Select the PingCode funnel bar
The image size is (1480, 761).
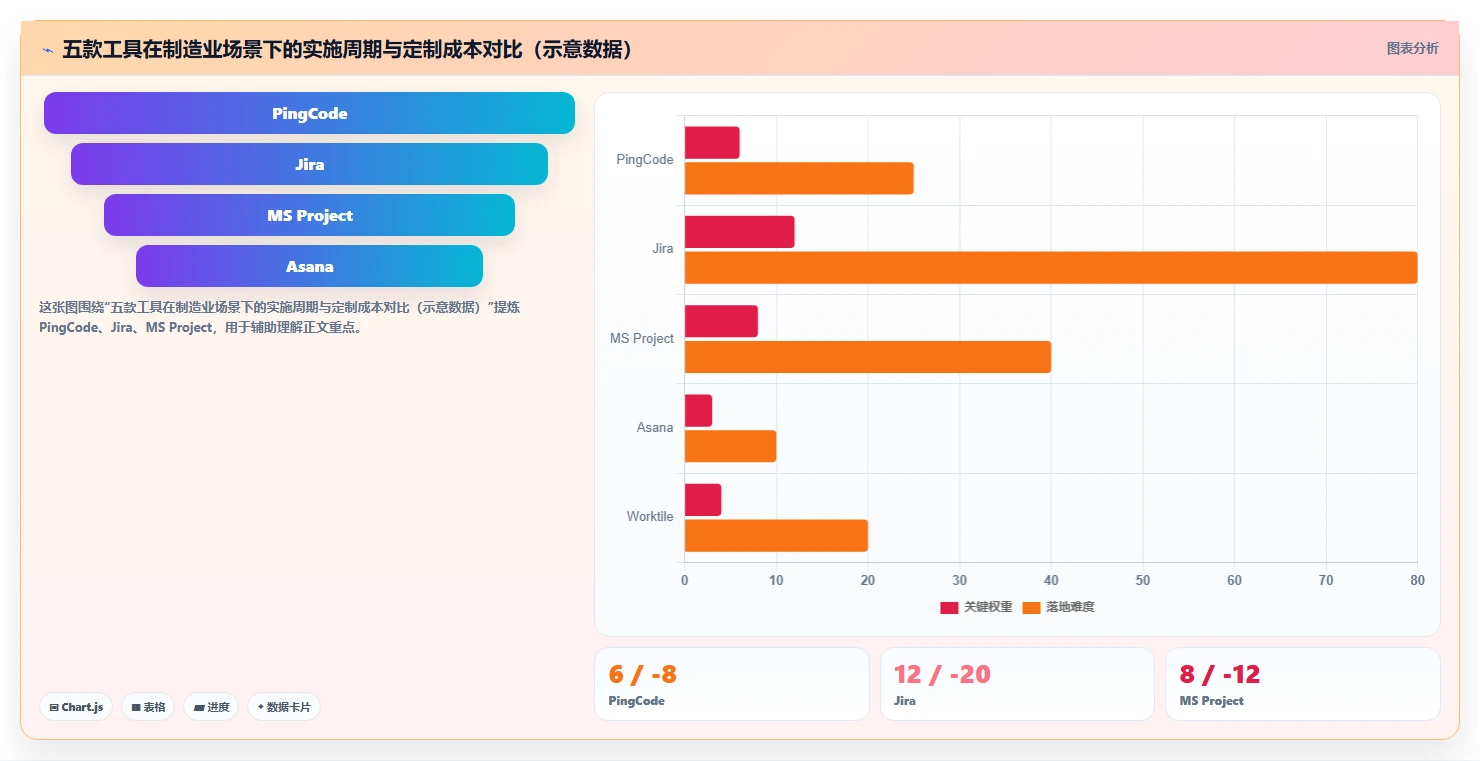tap(309, 113)
